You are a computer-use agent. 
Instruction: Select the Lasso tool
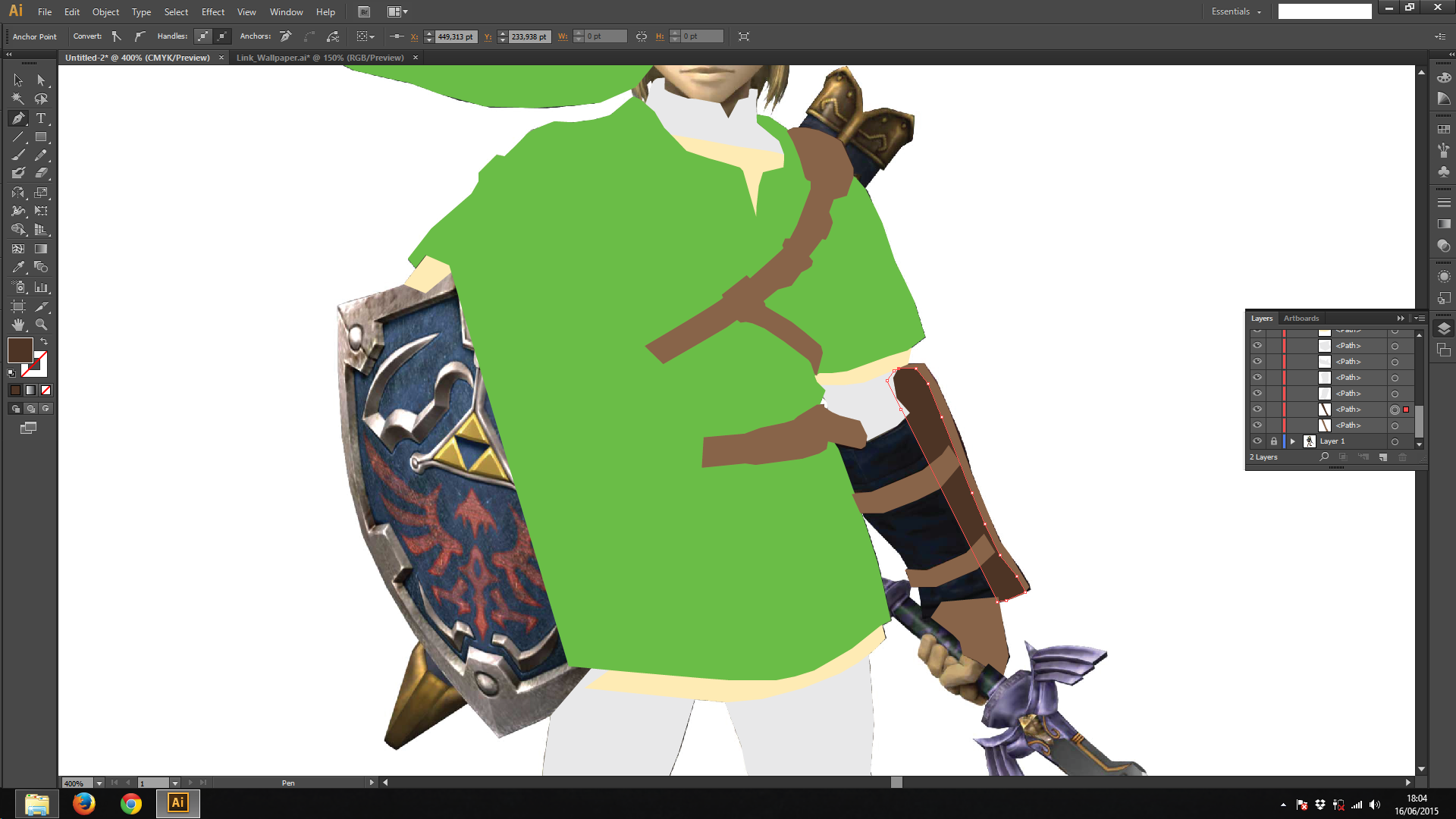(x=42, y=99)
